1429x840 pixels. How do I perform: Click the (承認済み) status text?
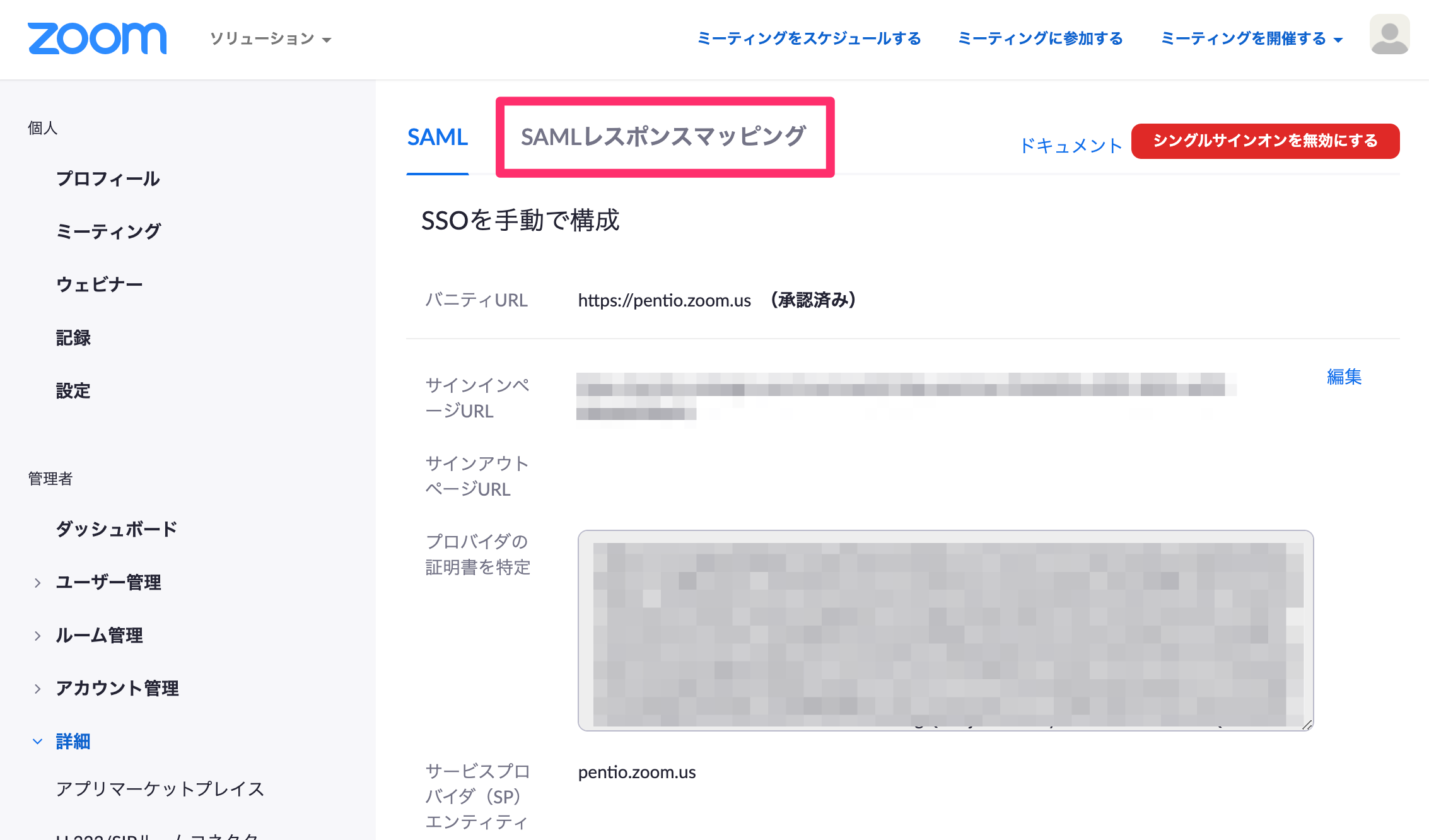(813, 300)
